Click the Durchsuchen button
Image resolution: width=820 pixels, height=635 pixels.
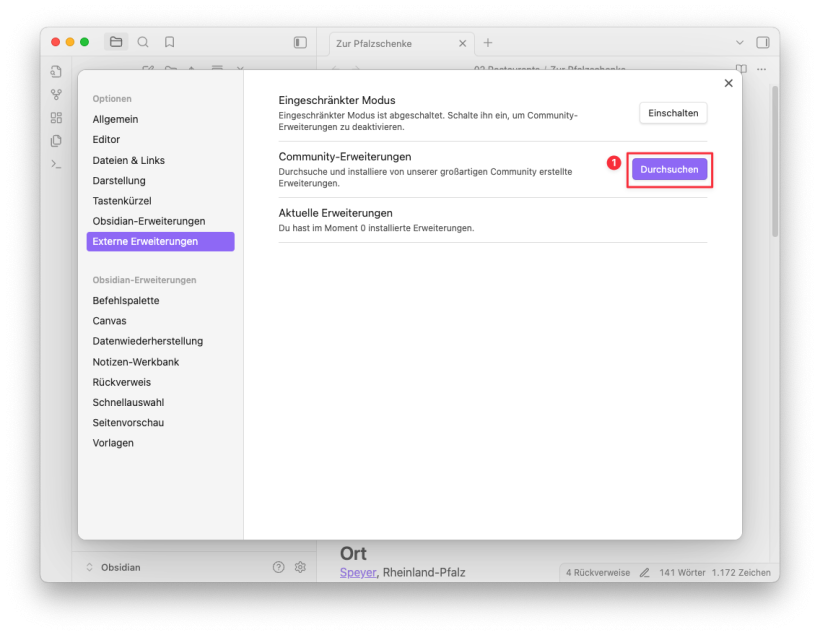(669, 170)
